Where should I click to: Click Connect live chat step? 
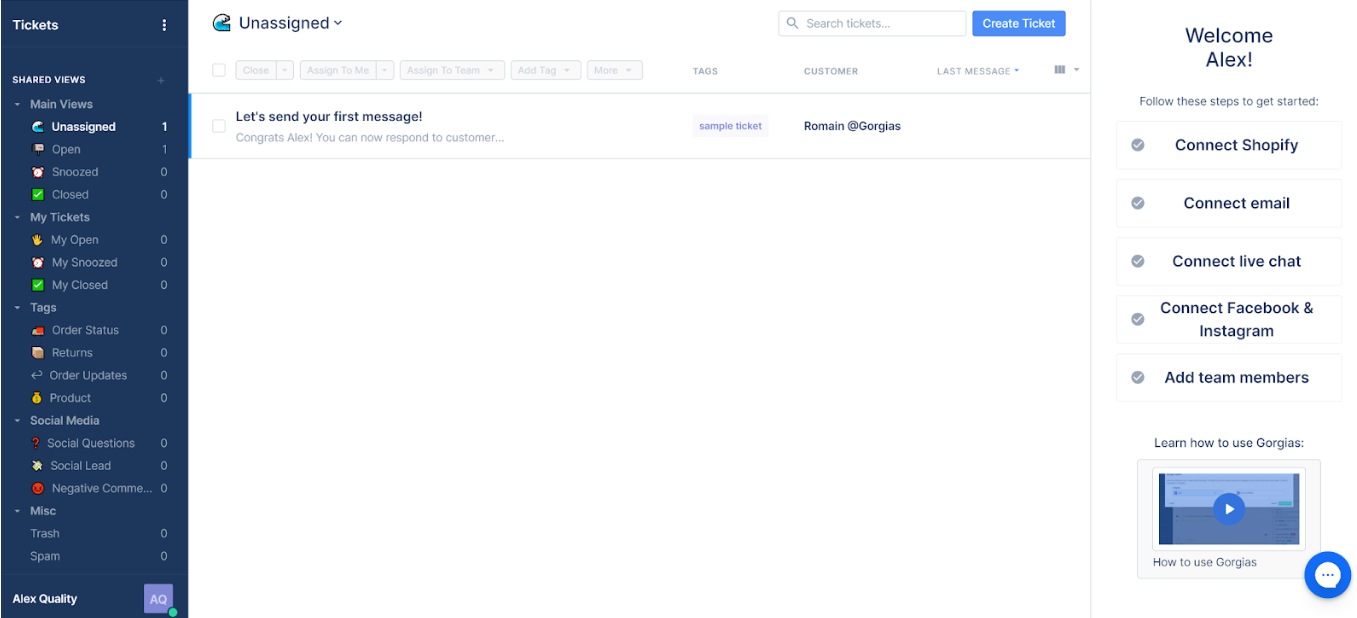point(1236,261)
